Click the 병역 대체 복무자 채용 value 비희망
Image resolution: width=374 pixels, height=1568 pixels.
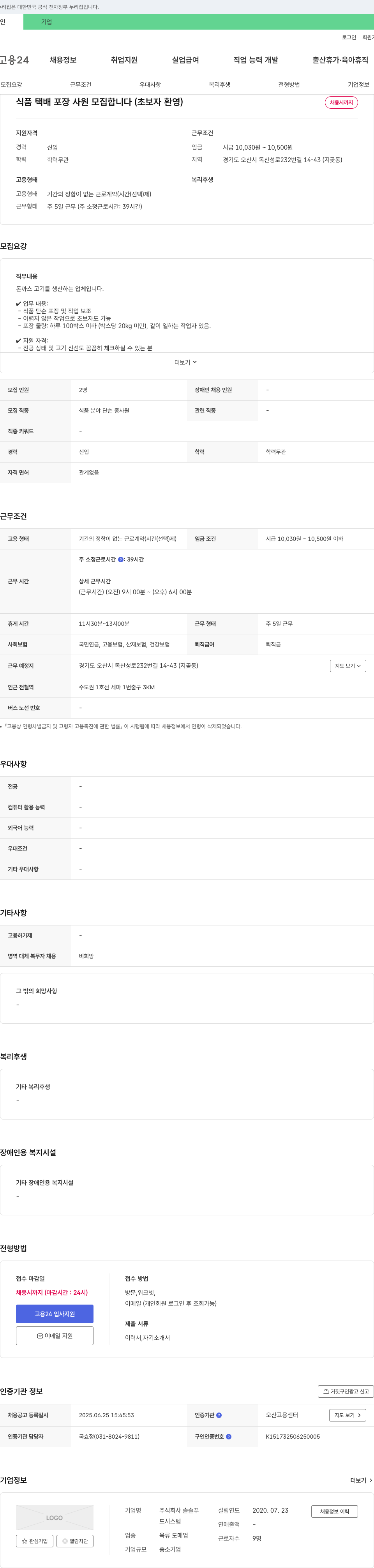(x=86, y=956)
